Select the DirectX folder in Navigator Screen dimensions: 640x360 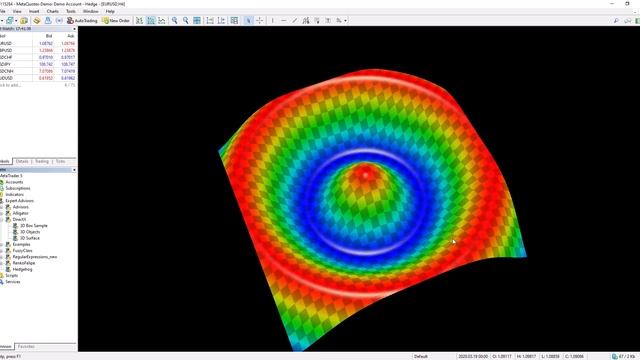(x=19, y=219)
